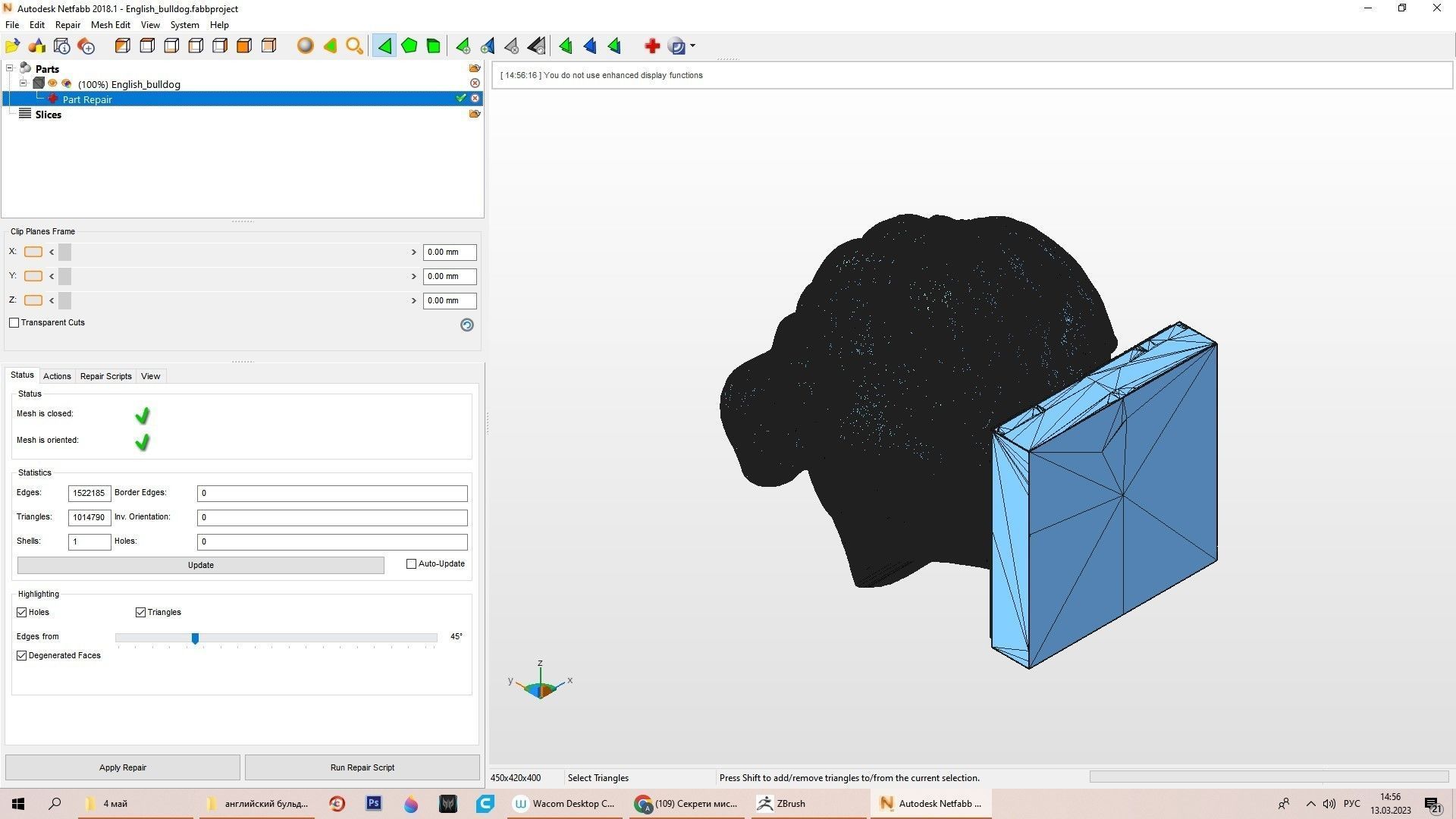Switch to the Repair Scripts tab
The height and width of the screenshot is (819, 1456).
tap(105, 376)
